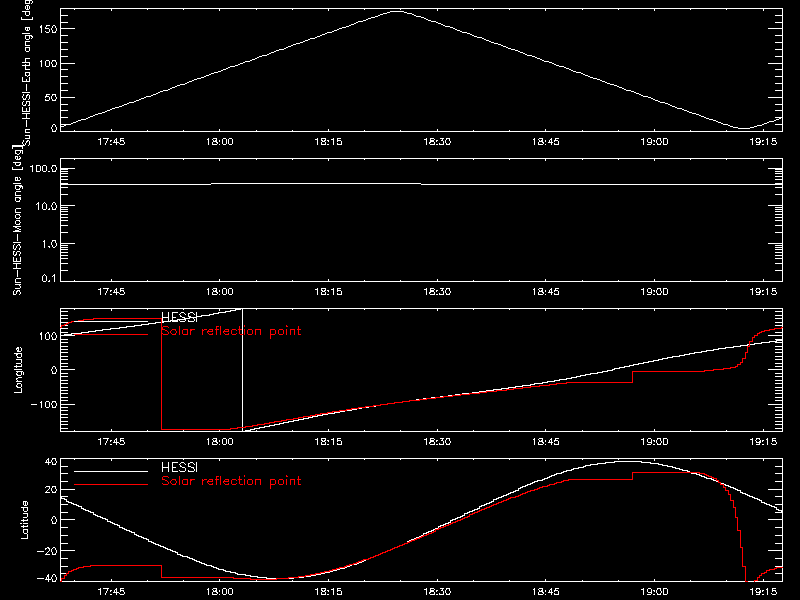Click 18:15 time label under Moon angle plot

[x=329, y=292]
